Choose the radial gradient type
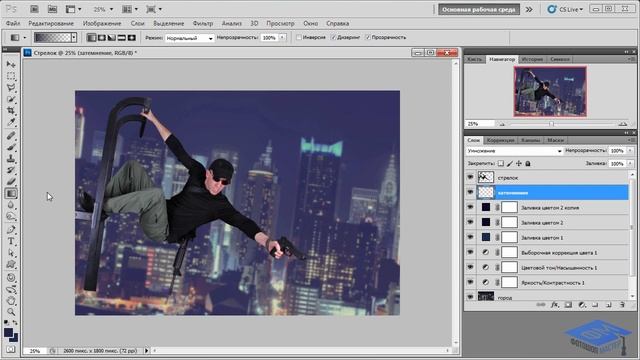Viewport: 640px width, 360px height. [x=102, y=38]
